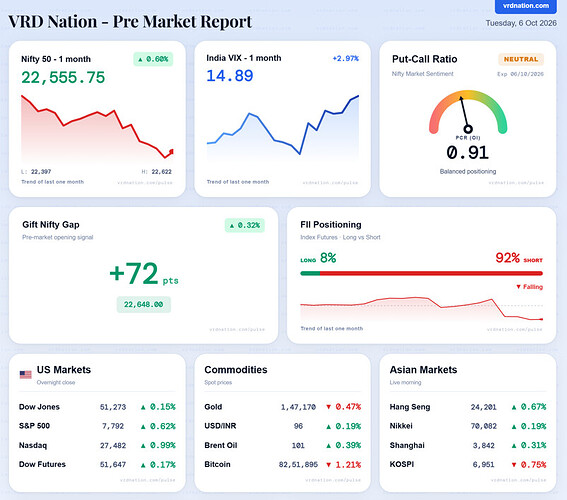Click the FII Positioning trend chart

point(422,309)
